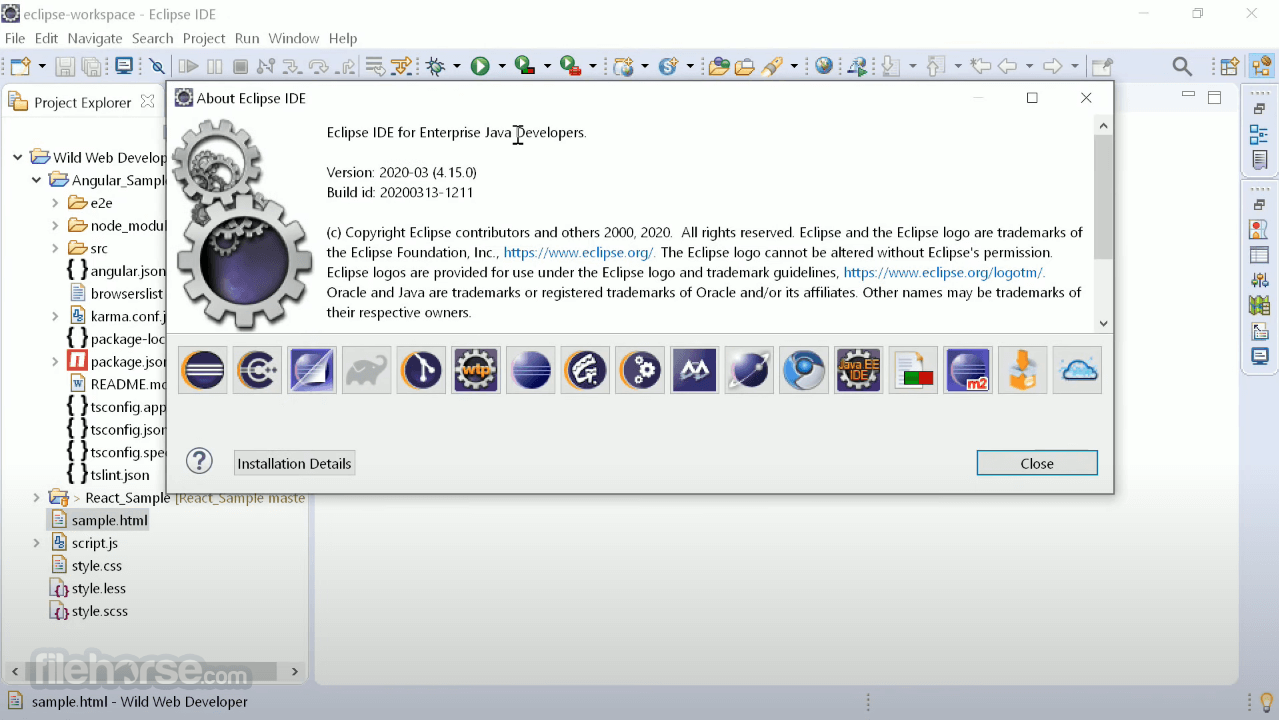Click Installation Details button

pyautogui.click(x=294, y=464)
